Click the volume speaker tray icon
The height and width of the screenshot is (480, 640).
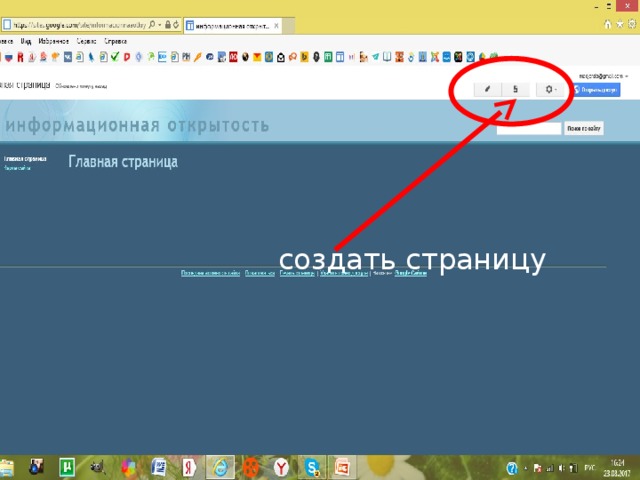pyautogui.click(x=562, y=468)
